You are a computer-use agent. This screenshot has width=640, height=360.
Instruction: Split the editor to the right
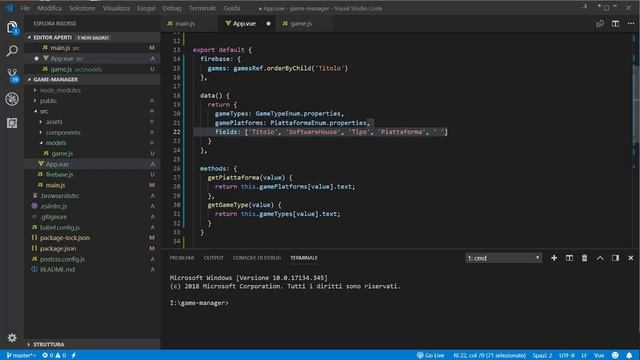pos(615,24)
